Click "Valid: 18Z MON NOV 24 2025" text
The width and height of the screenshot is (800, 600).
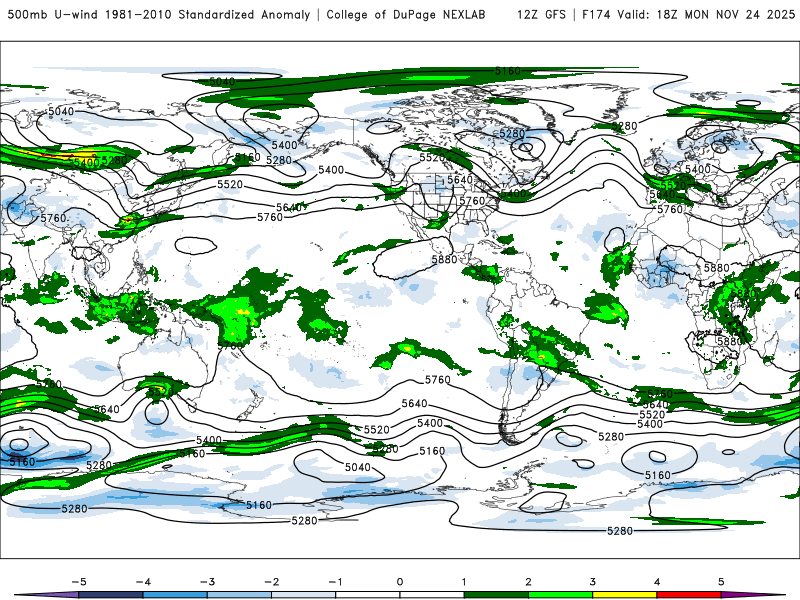point(706,14)
